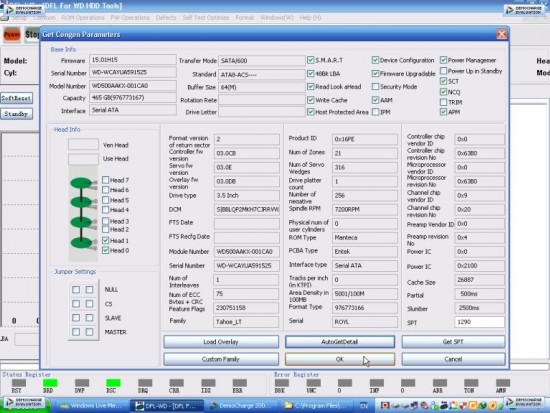Click the left MASTER jumper box
The image size is (550, 413).
pos(76,332)
